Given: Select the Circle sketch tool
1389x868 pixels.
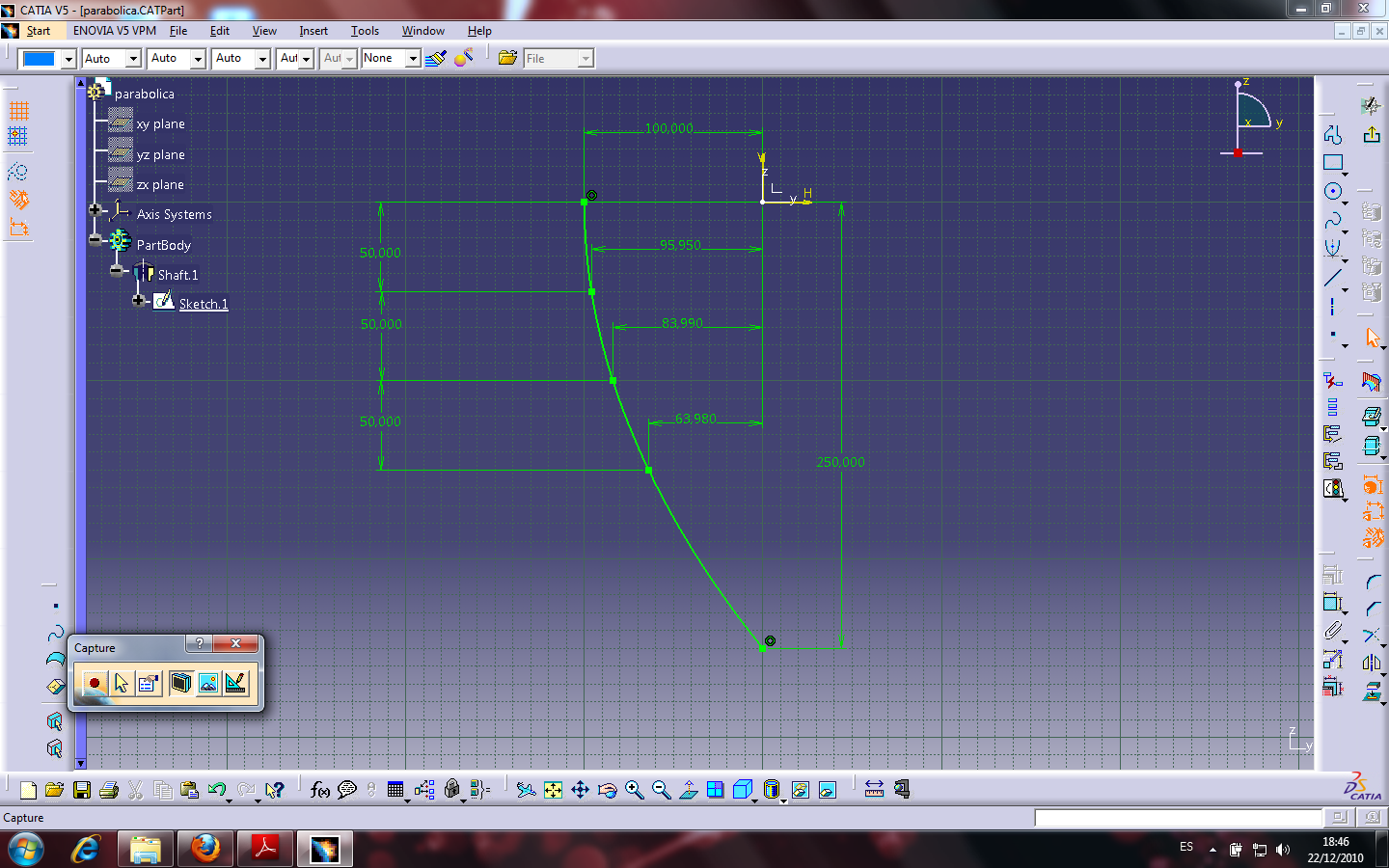Looking at the screenshot, I should 1332,191.
